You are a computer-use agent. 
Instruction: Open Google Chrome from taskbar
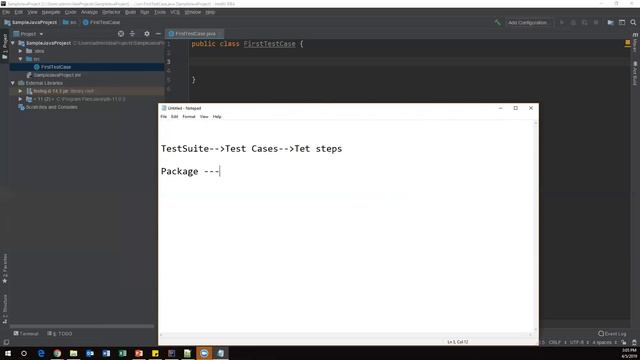57,353
